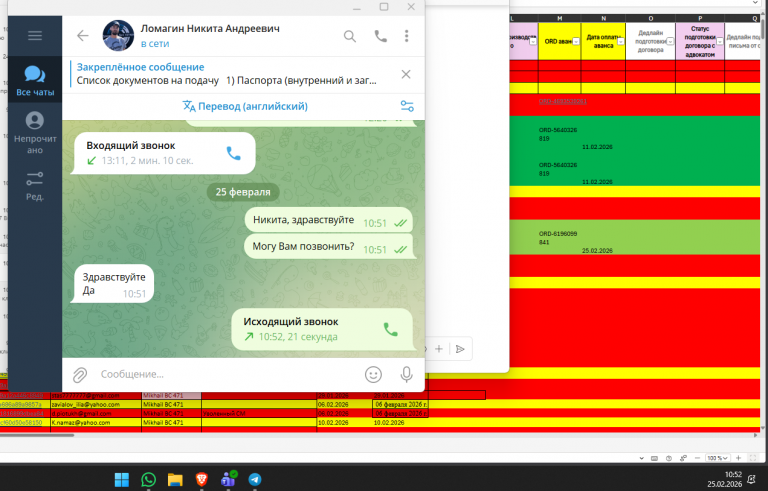768x491 pixels.
Task: Open the chat three-dot options menu
Action: point(407,36)
